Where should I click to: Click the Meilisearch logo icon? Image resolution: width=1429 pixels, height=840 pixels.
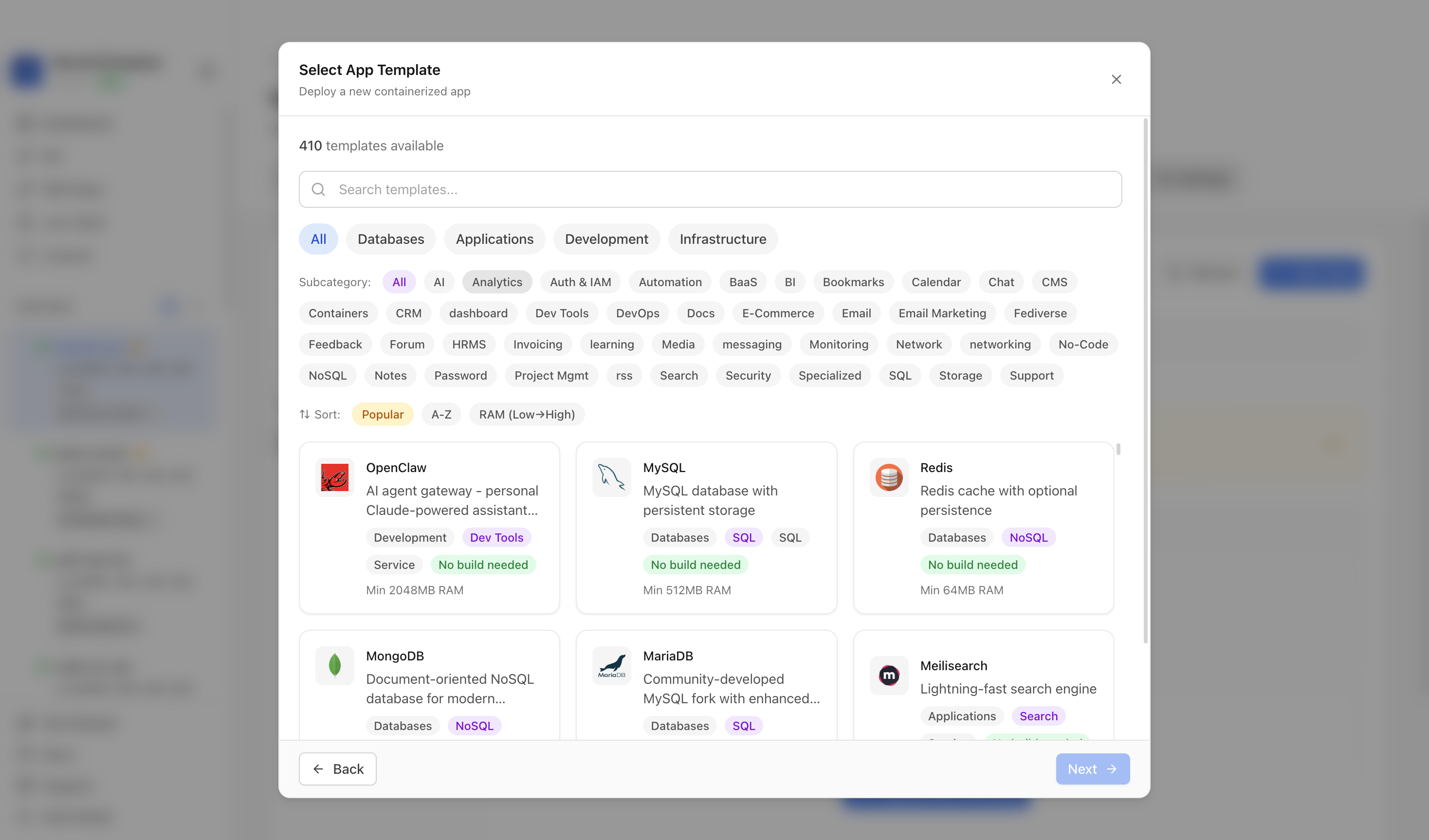click(x=889, y=675)
